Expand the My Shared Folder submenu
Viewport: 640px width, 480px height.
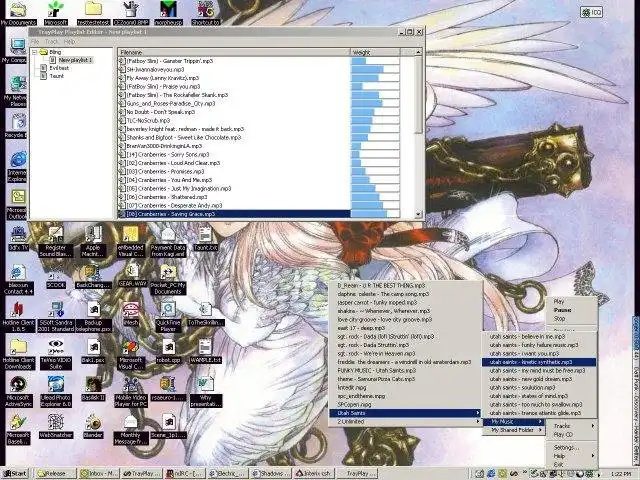(513, 430)
